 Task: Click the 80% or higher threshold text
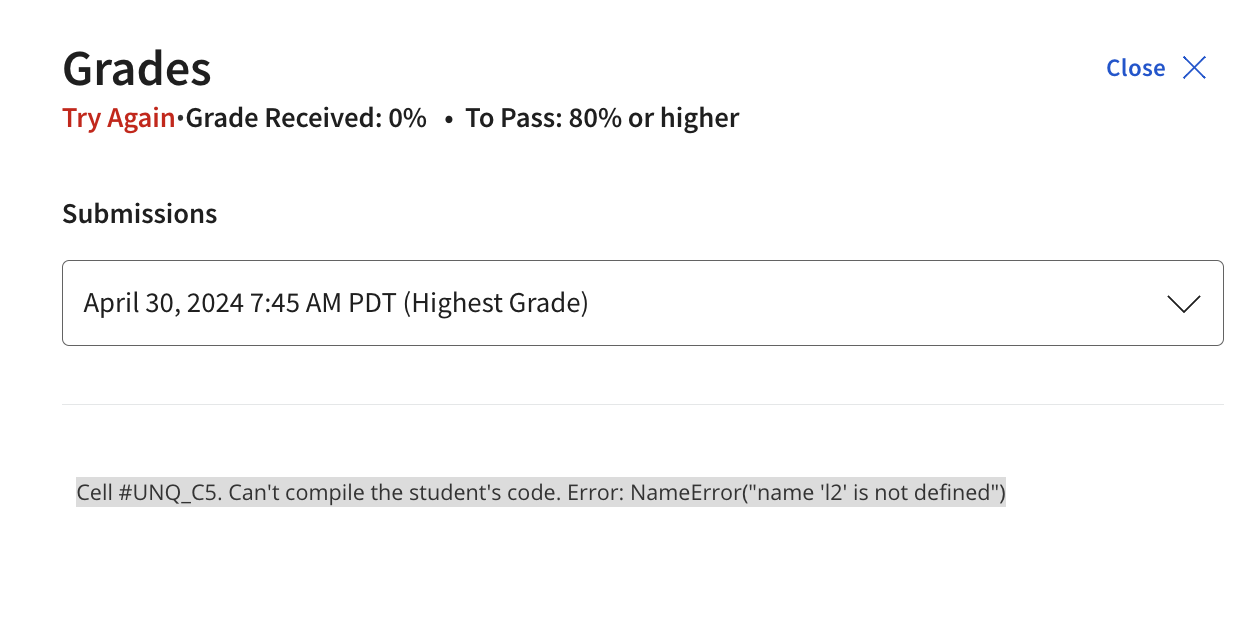pyautogui.click(x=654, y=118)
